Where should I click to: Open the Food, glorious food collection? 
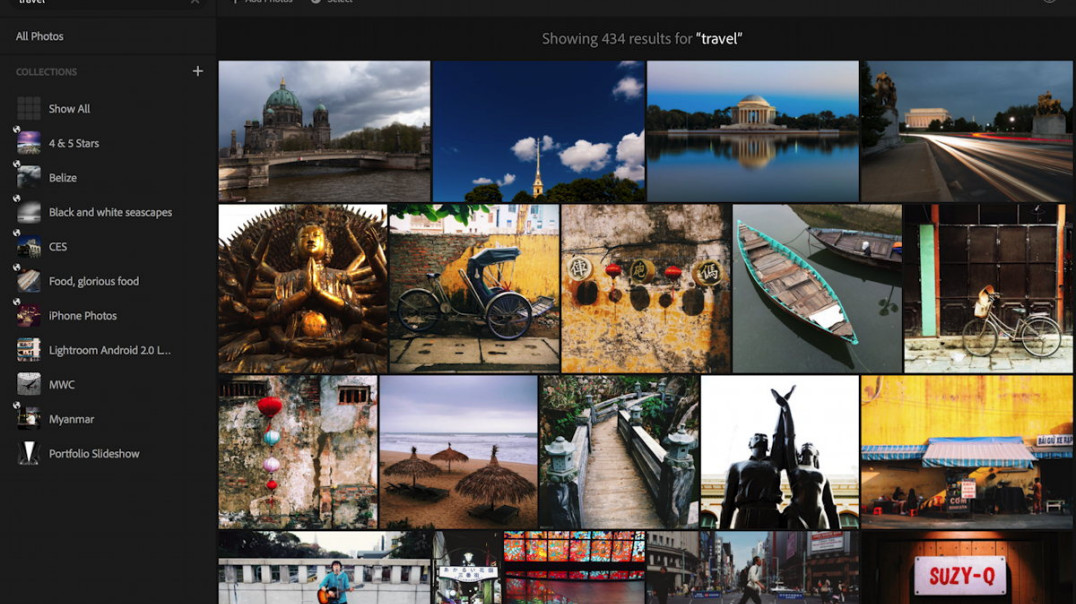[x=93, y=281]
